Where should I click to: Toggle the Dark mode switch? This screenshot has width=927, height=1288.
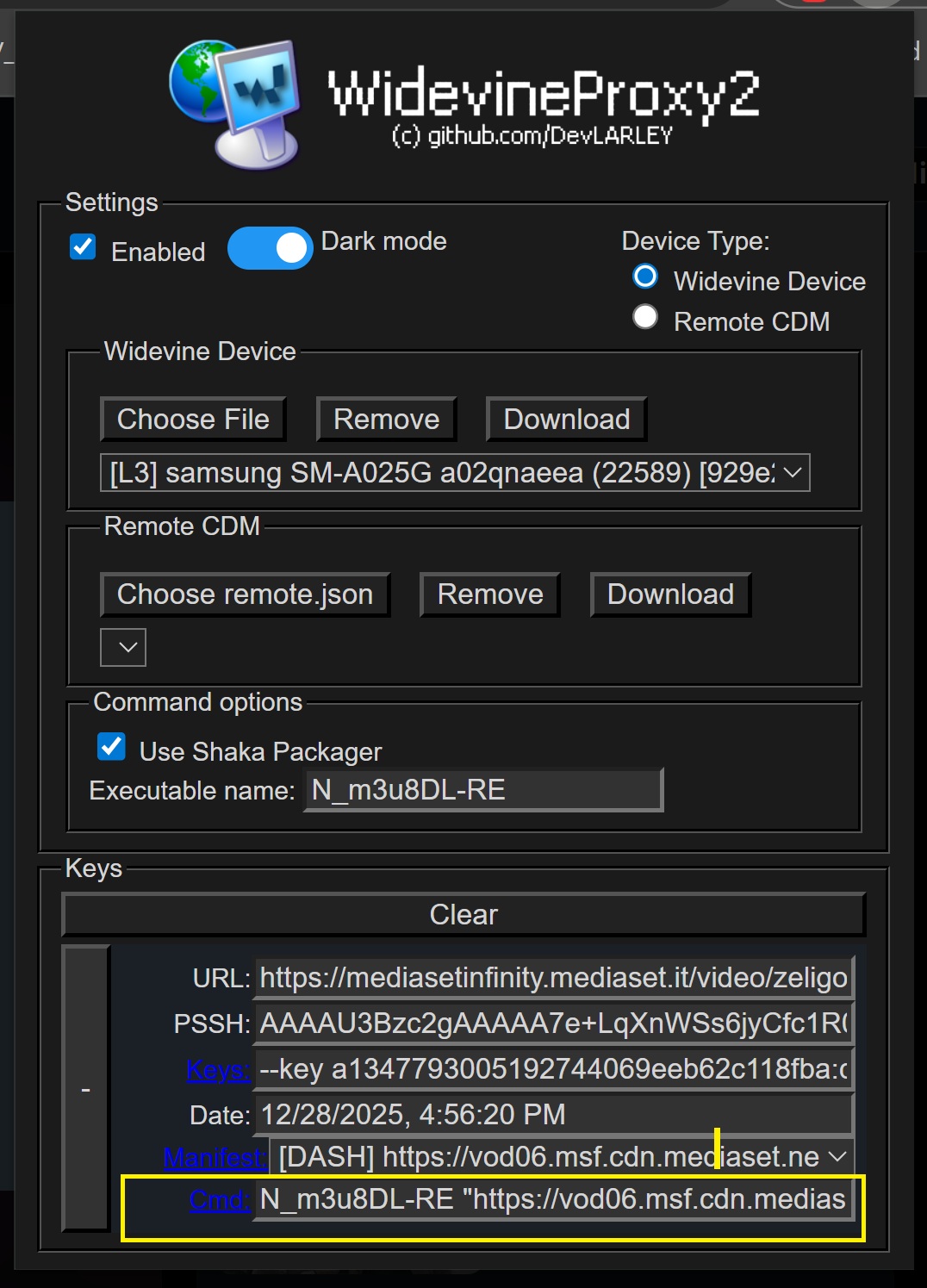point(270,248)
